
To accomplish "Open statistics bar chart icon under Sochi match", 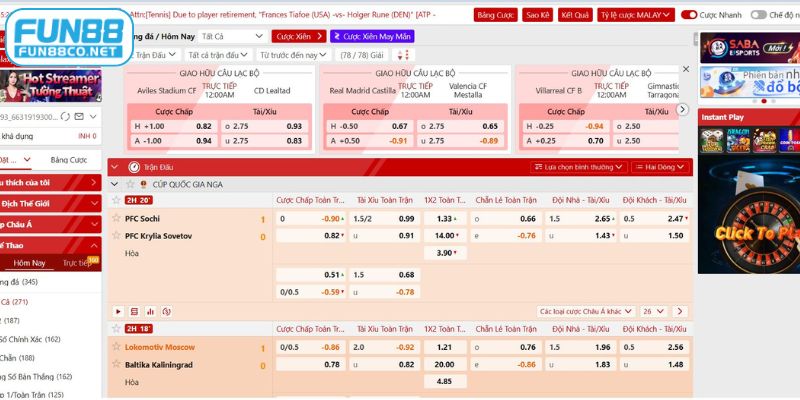I will coord(148,311).
